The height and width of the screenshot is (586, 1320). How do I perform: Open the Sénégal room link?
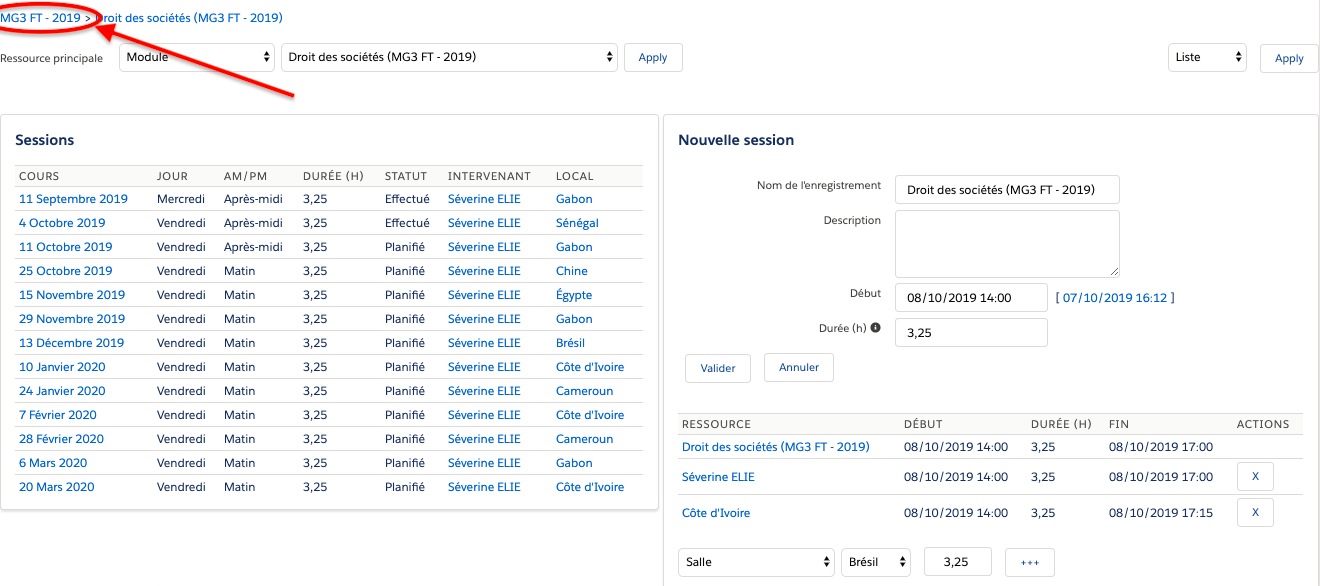click(577, 223)
